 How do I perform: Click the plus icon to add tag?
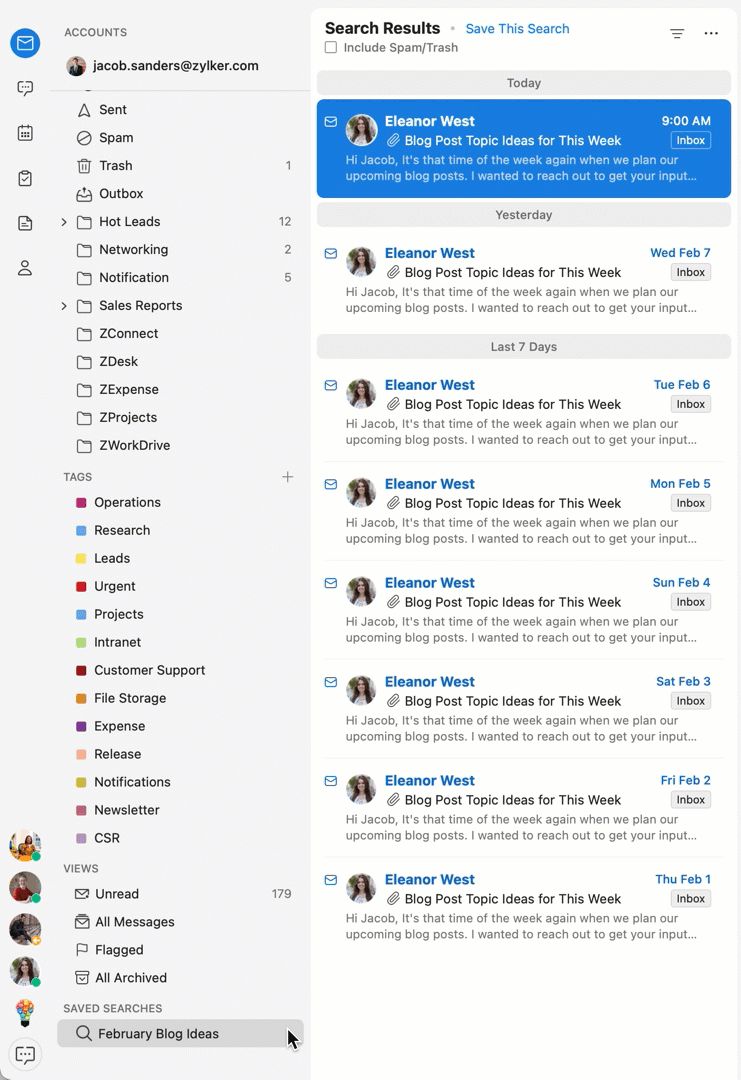288,477
